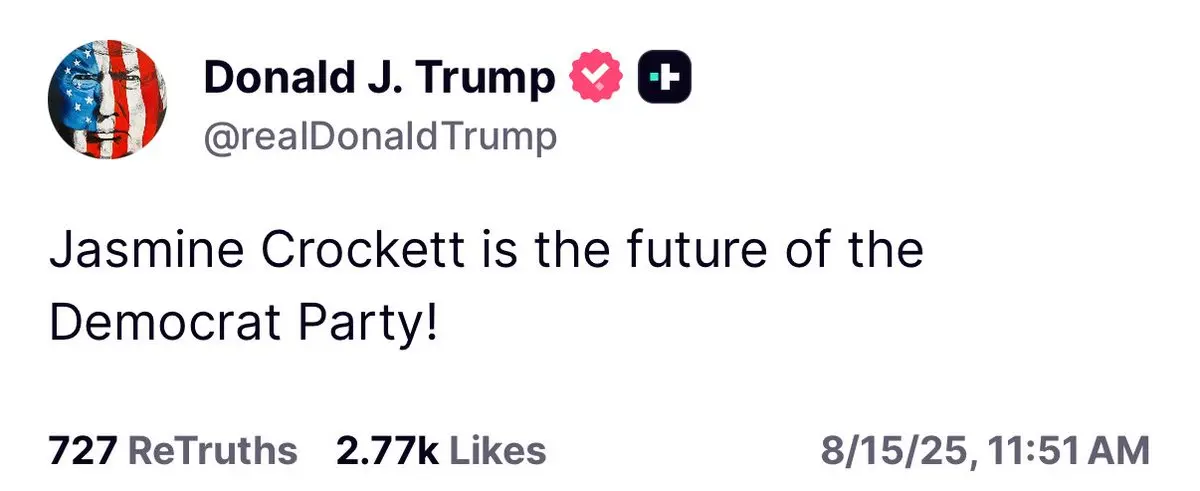View the list of 2.77k Likes
The height and width of the screenshot is (491, 1200).
(x=441, y=450)
